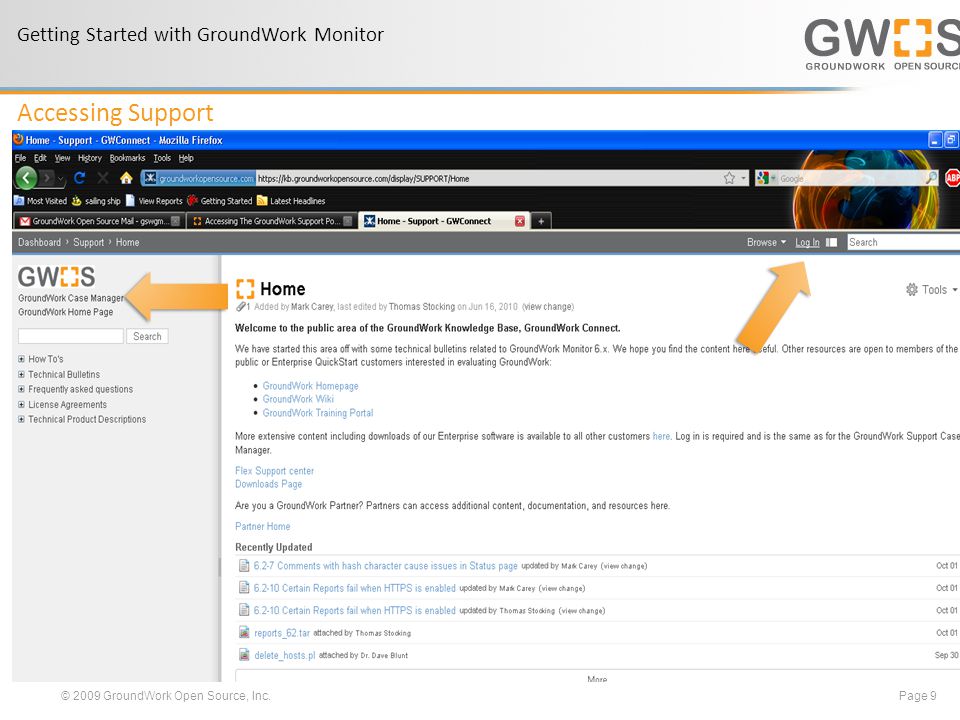The height and width of the screenshot is (720, 960).
Task: Open address bar history dropdown arrow
Action: (x=744, y=178)
